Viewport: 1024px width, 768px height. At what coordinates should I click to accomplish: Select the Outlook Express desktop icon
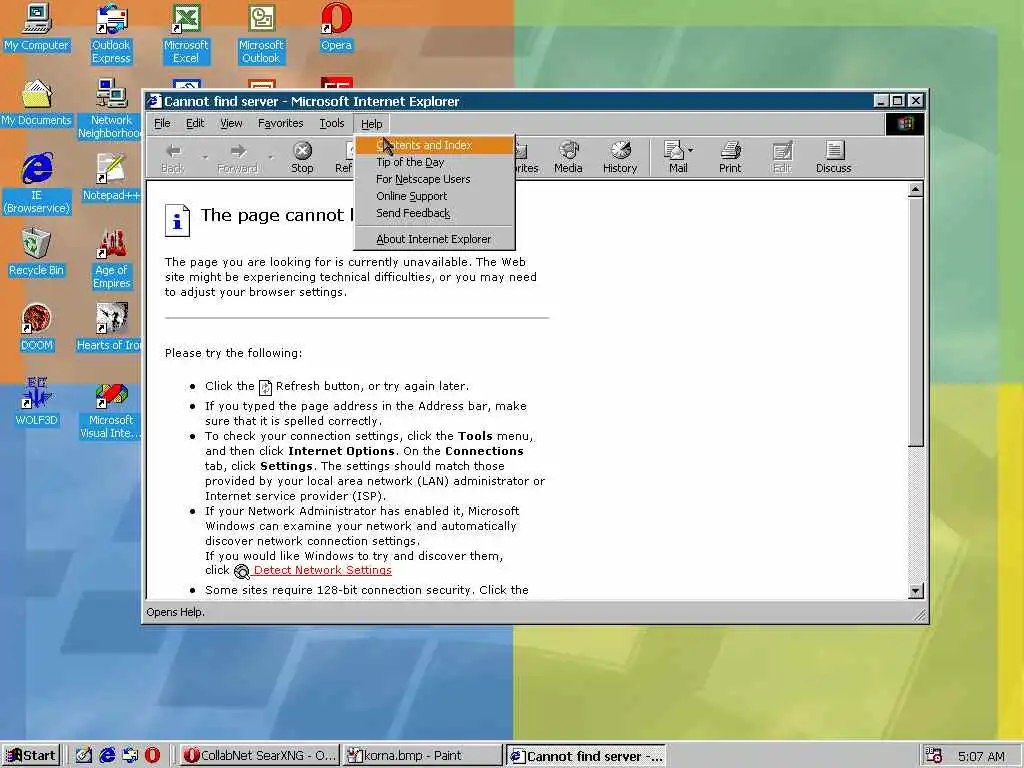(x=111, y=34)
